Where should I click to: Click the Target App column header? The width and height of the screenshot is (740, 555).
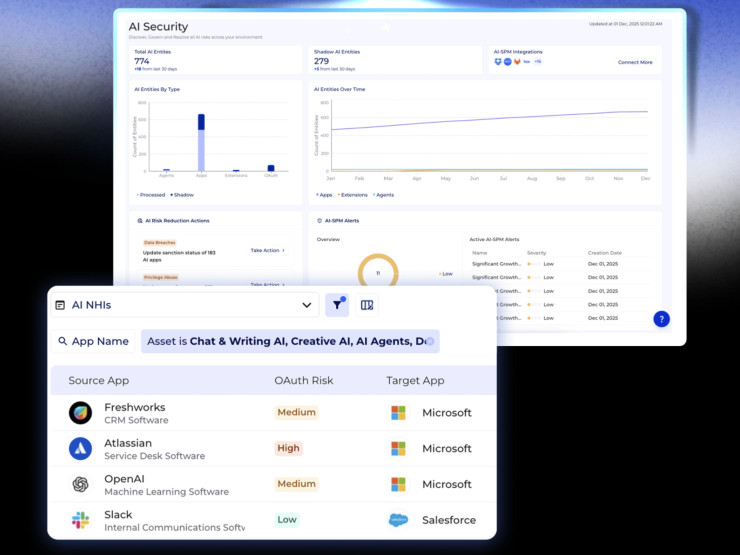(415, 380)
